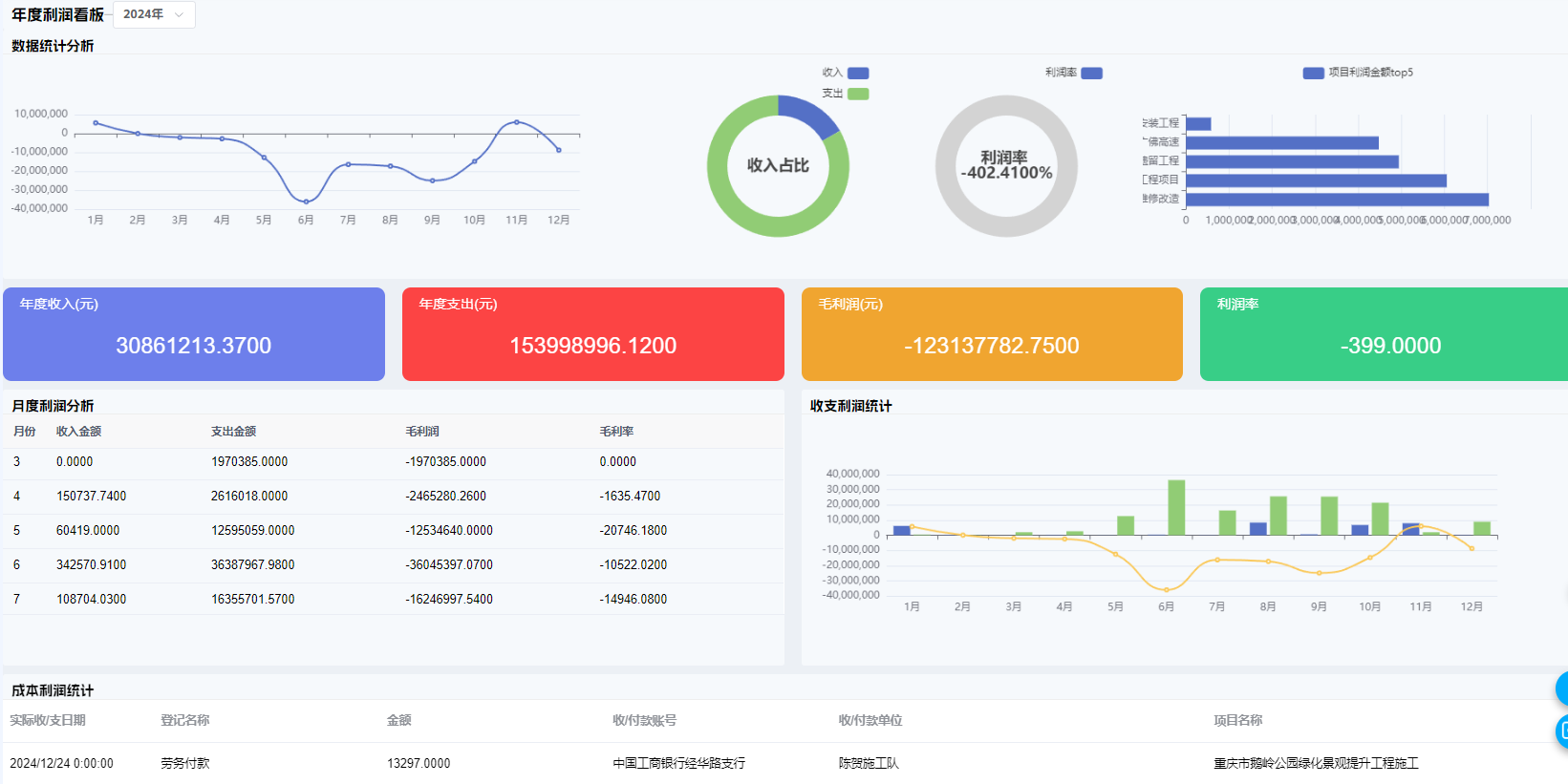Click the lower blue floating button with square icon
1568x784 pixels.
1561,731
